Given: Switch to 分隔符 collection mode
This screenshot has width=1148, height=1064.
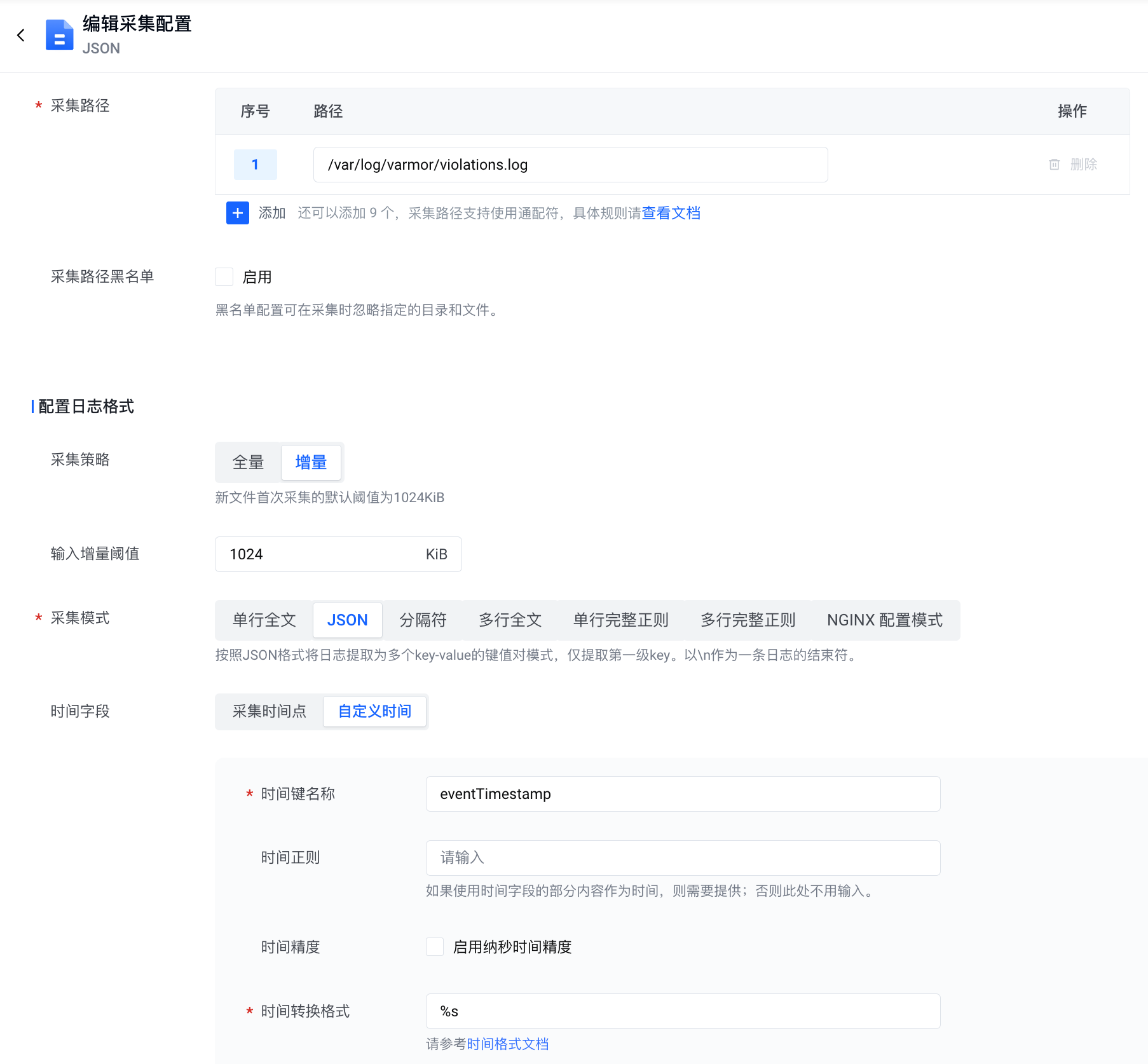Looking at the screenshot, I should click(x=423, y=620).
